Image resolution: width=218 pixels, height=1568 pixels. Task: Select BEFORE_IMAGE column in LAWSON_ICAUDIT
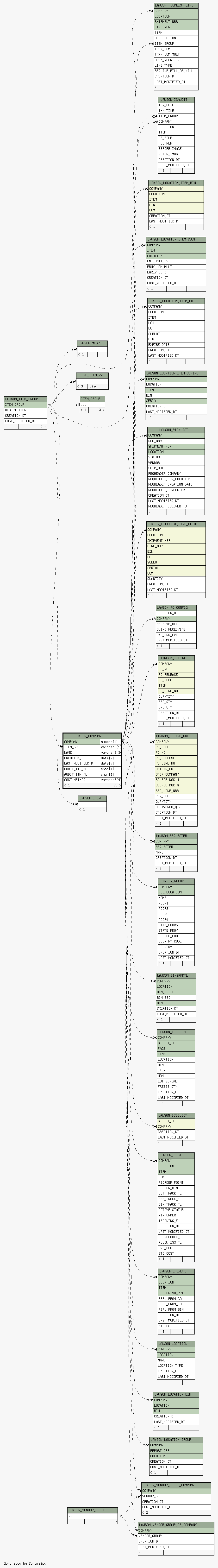pos(176,149)
